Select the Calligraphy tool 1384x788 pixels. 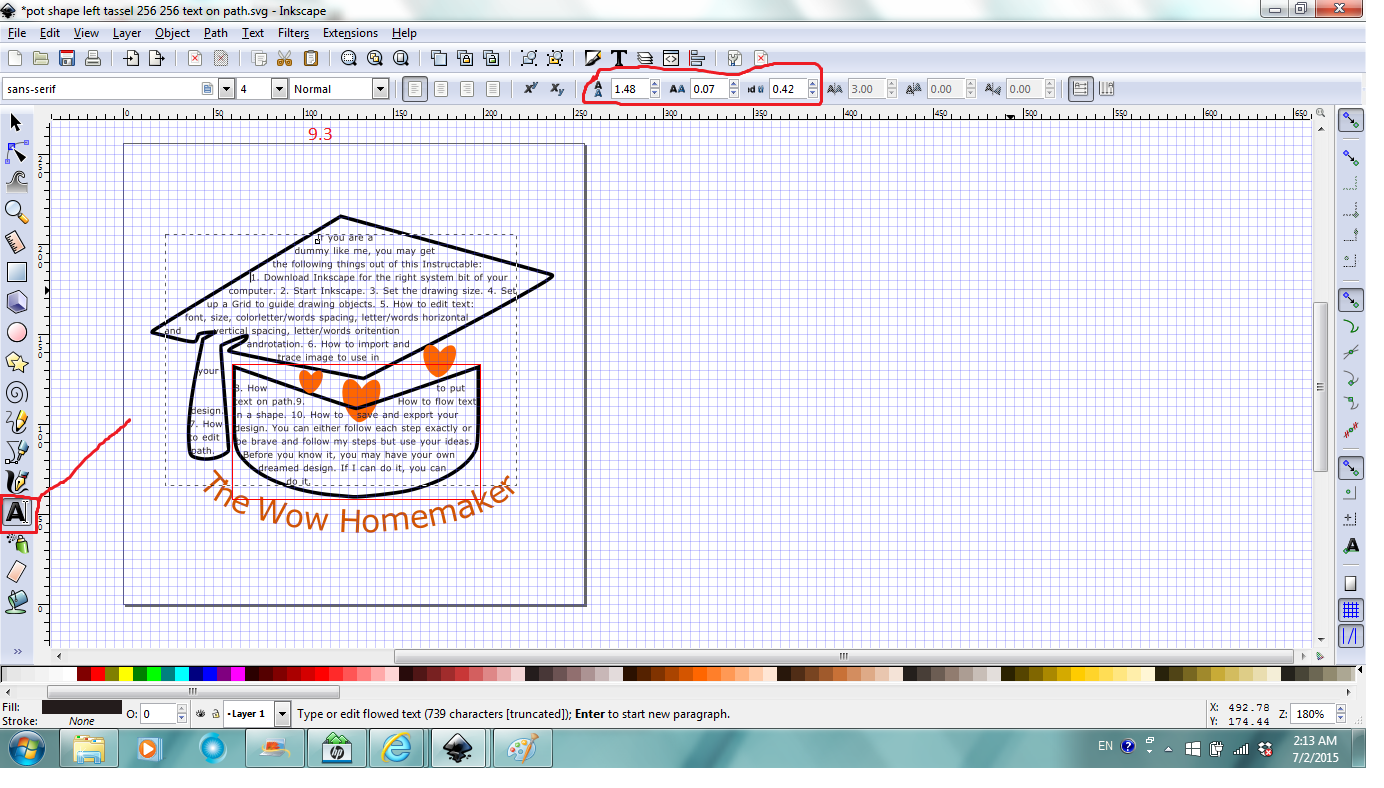click(16, 482)
